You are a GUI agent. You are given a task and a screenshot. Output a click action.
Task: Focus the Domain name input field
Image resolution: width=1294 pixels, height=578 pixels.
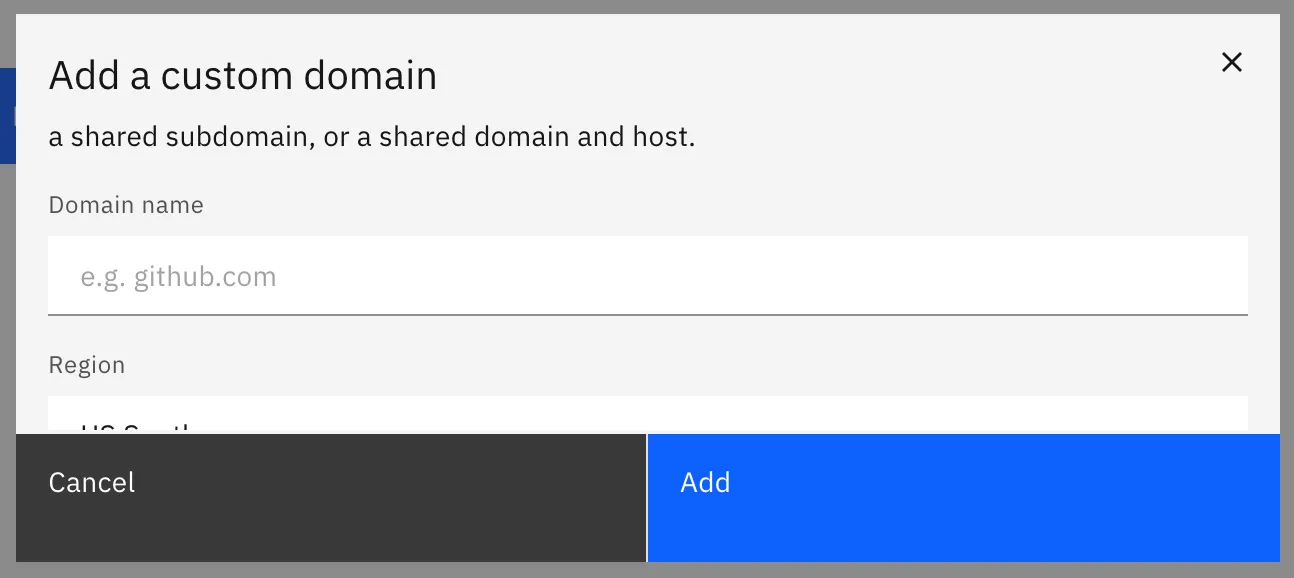tap(647, 276)
